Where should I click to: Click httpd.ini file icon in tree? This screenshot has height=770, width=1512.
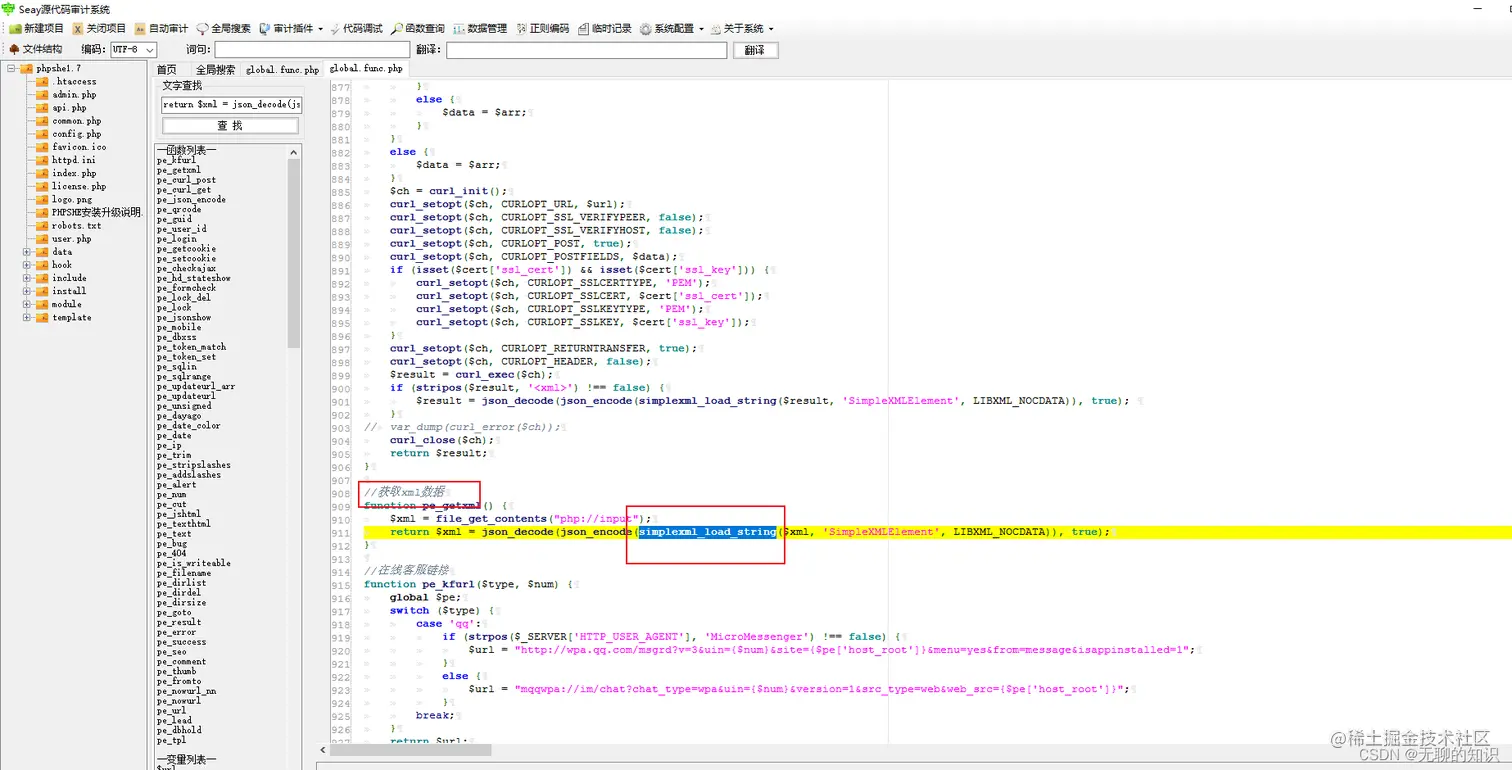click(x=42, y=160)
